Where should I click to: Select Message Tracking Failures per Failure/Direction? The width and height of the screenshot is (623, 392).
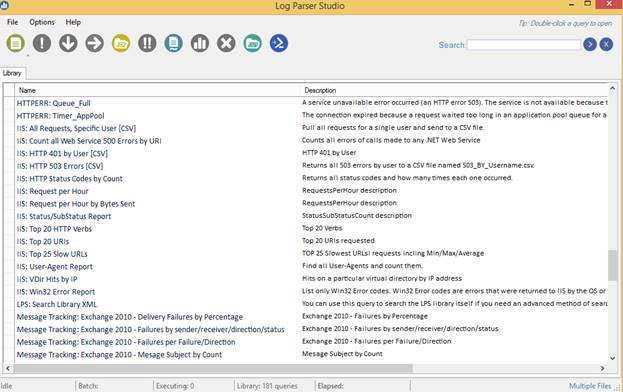point(126,342)
